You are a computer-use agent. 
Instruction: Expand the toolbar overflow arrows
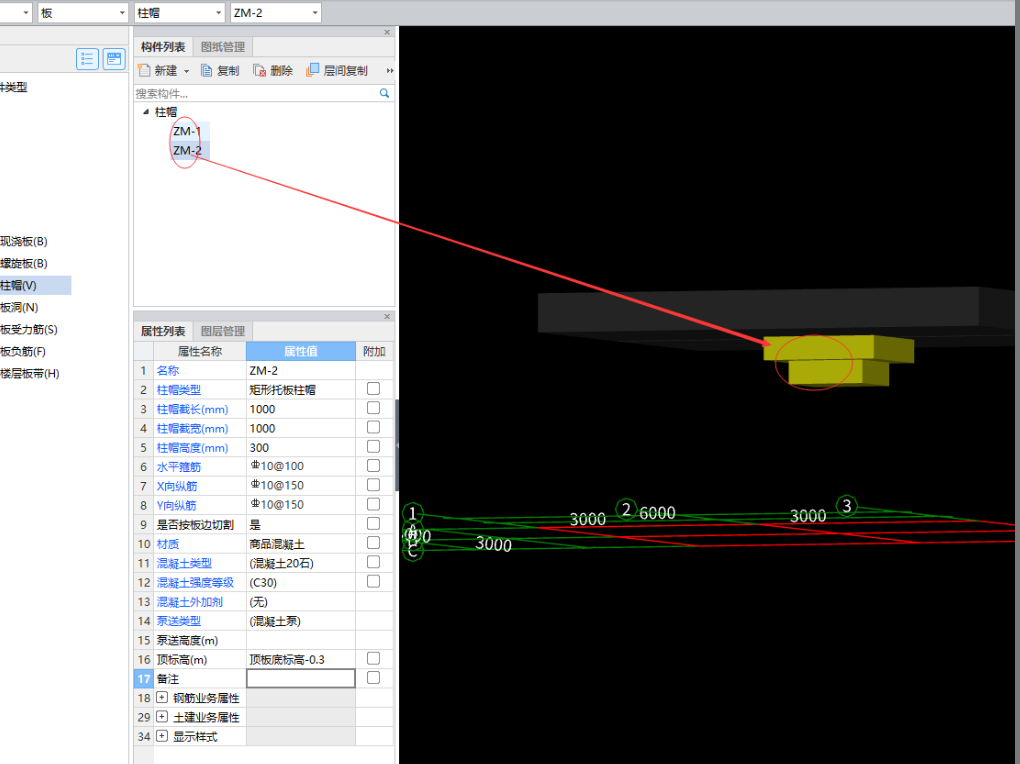tap(390, 70)
